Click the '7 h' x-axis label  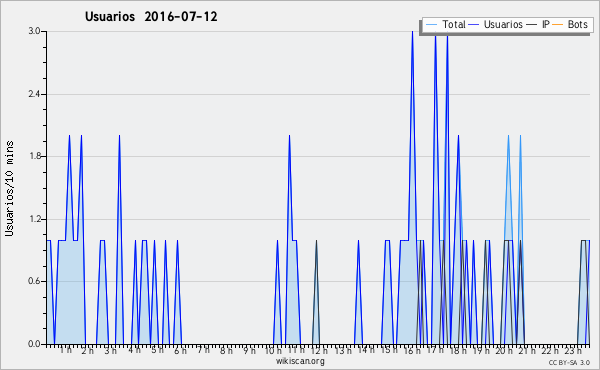(203, 349)
